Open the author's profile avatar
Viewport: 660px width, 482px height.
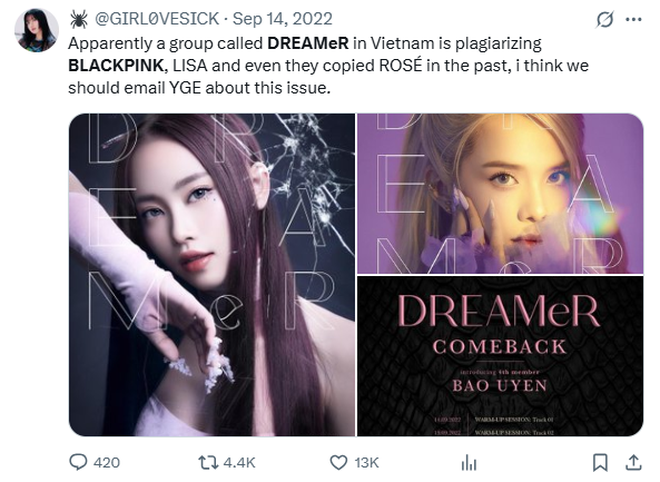tap(36, 30)
